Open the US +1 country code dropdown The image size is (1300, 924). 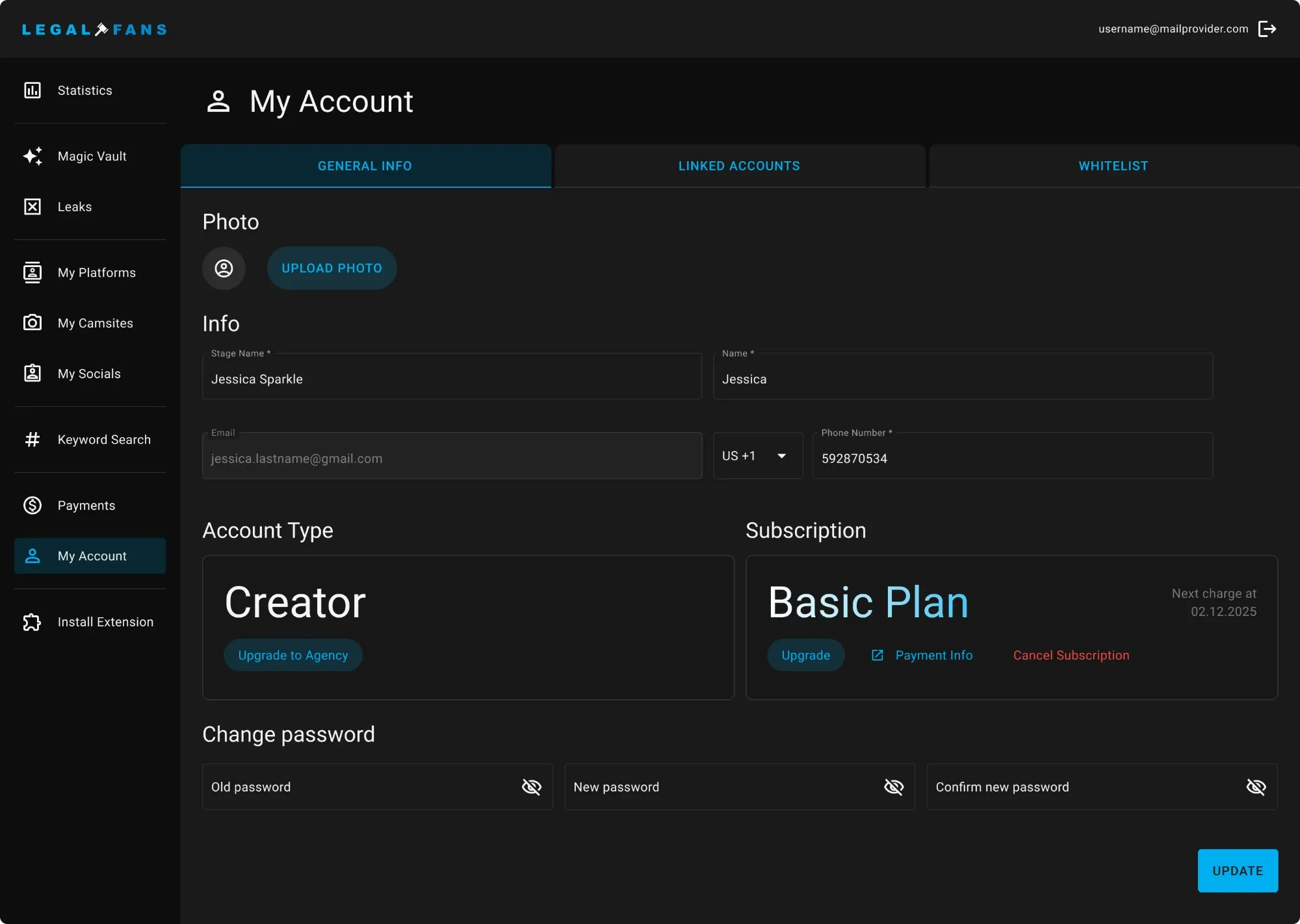758,456
